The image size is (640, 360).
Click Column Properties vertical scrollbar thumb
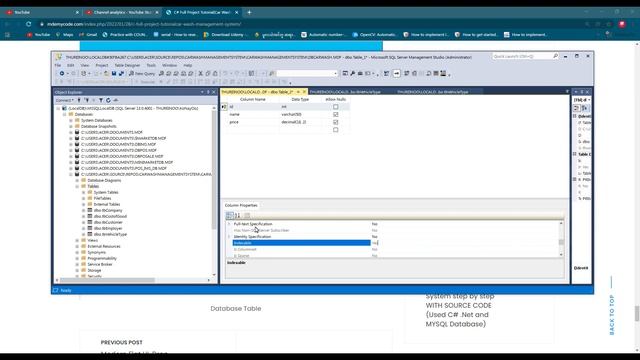tap(561, 242)
